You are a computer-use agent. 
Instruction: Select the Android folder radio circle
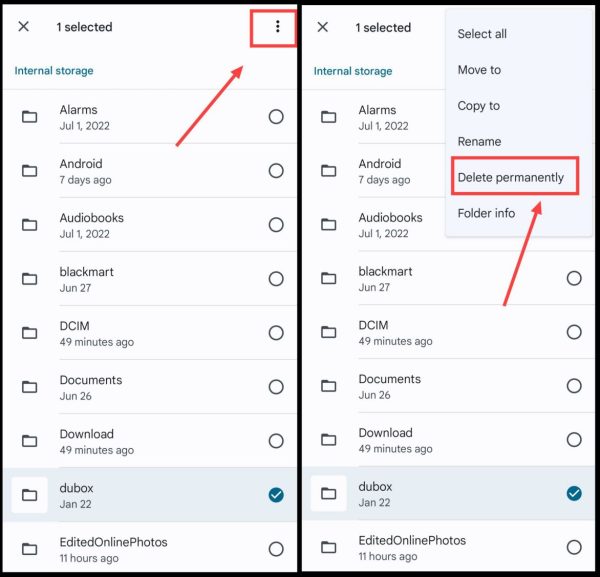coord(276,171)
